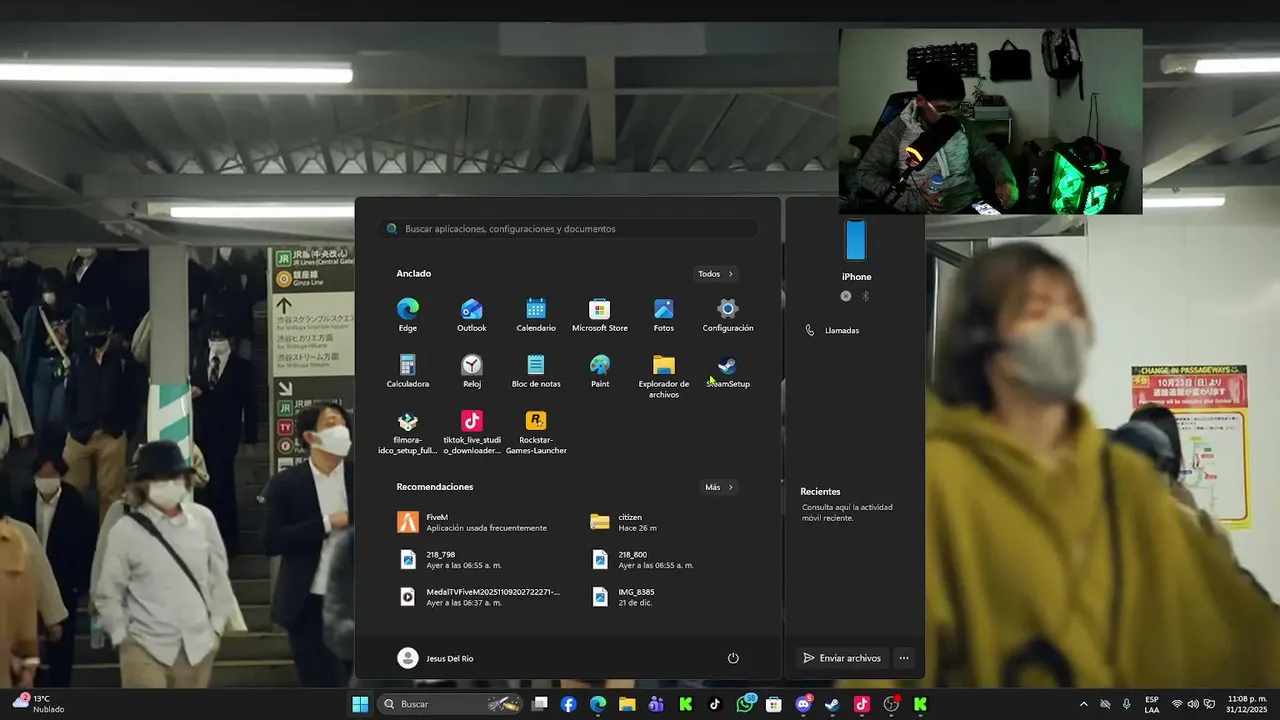
Task: Expand hidden system tray icons chevron
Action: (1083, 704)
